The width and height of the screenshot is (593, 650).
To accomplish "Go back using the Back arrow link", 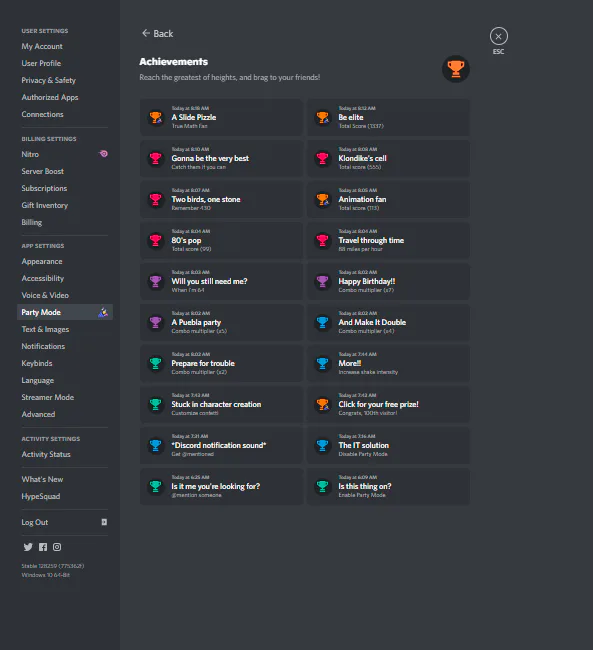I will click(x=157, y=34).
